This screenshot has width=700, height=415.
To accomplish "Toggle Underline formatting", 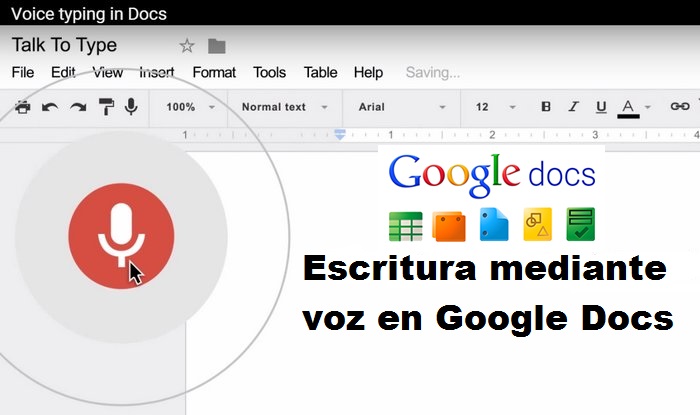I will click(601, 107).
